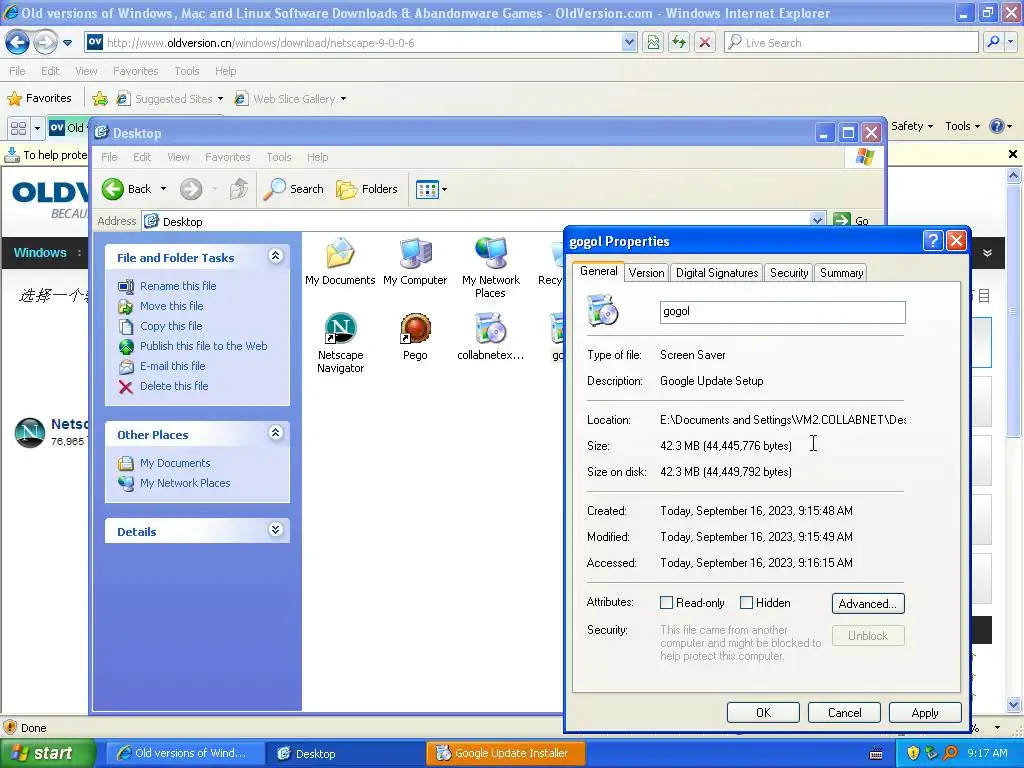The image size is (1024, 768).
Task: Open Tools menu in Desktop window
Action: (x=278, y=157)
